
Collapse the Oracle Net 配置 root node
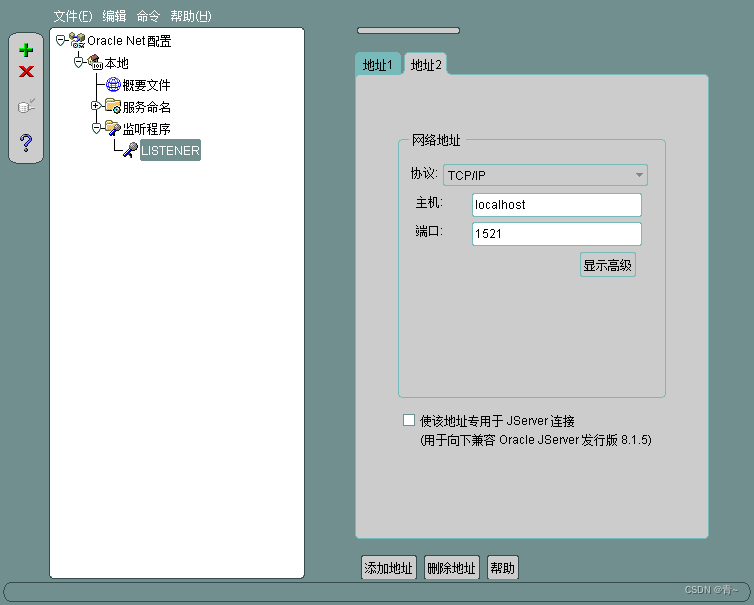coord(60,40)
